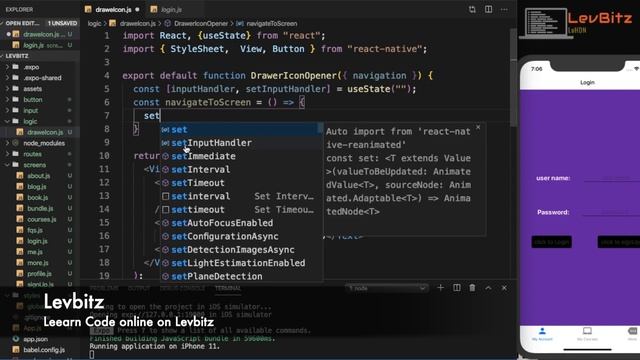640x360 pixels.
Task: Open babel.config.js in explorer
Action: [x=44, y=350]
